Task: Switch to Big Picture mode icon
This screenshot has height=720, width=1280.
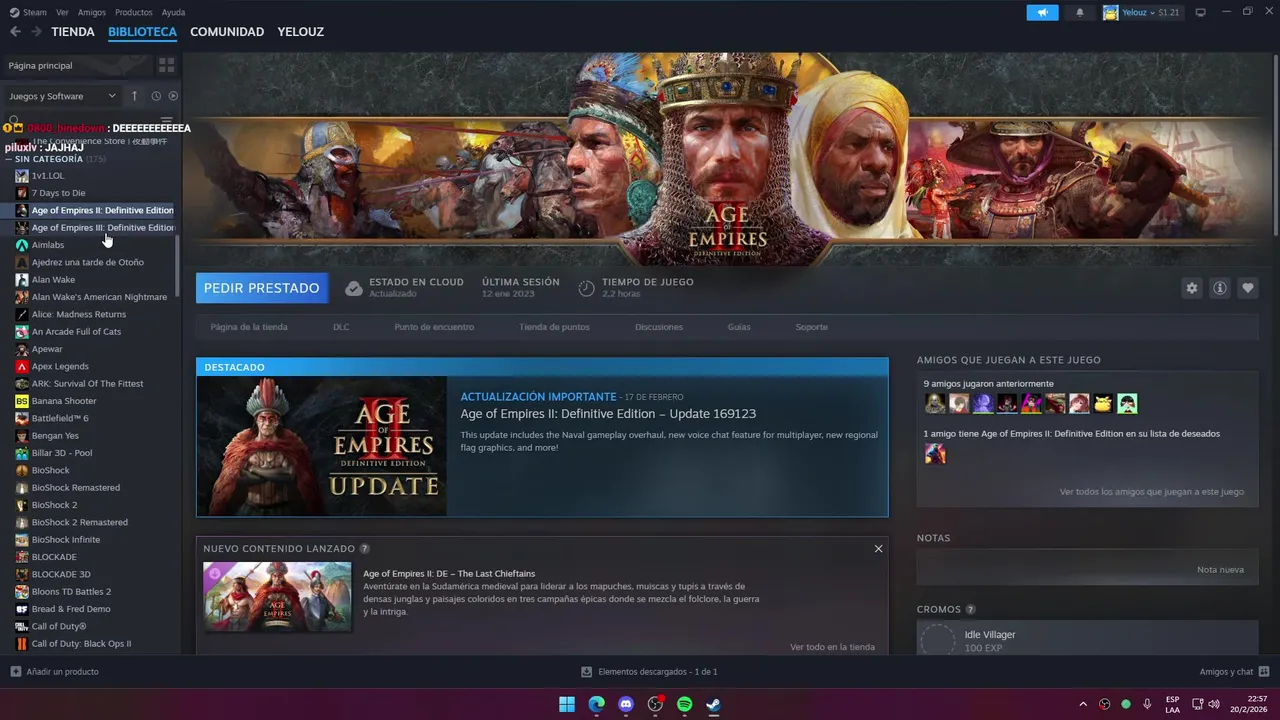Action: coord(1201,12)
